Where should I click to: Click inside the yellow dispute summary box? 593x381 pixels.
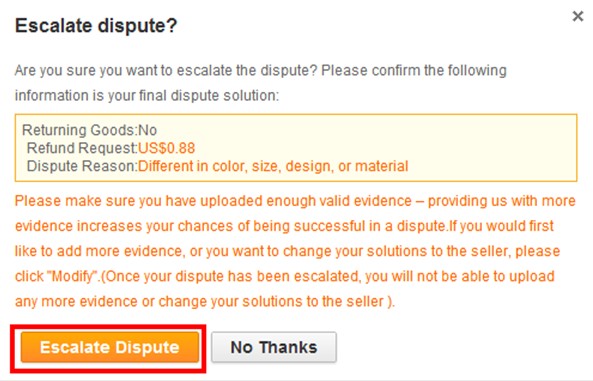point(296,148)
